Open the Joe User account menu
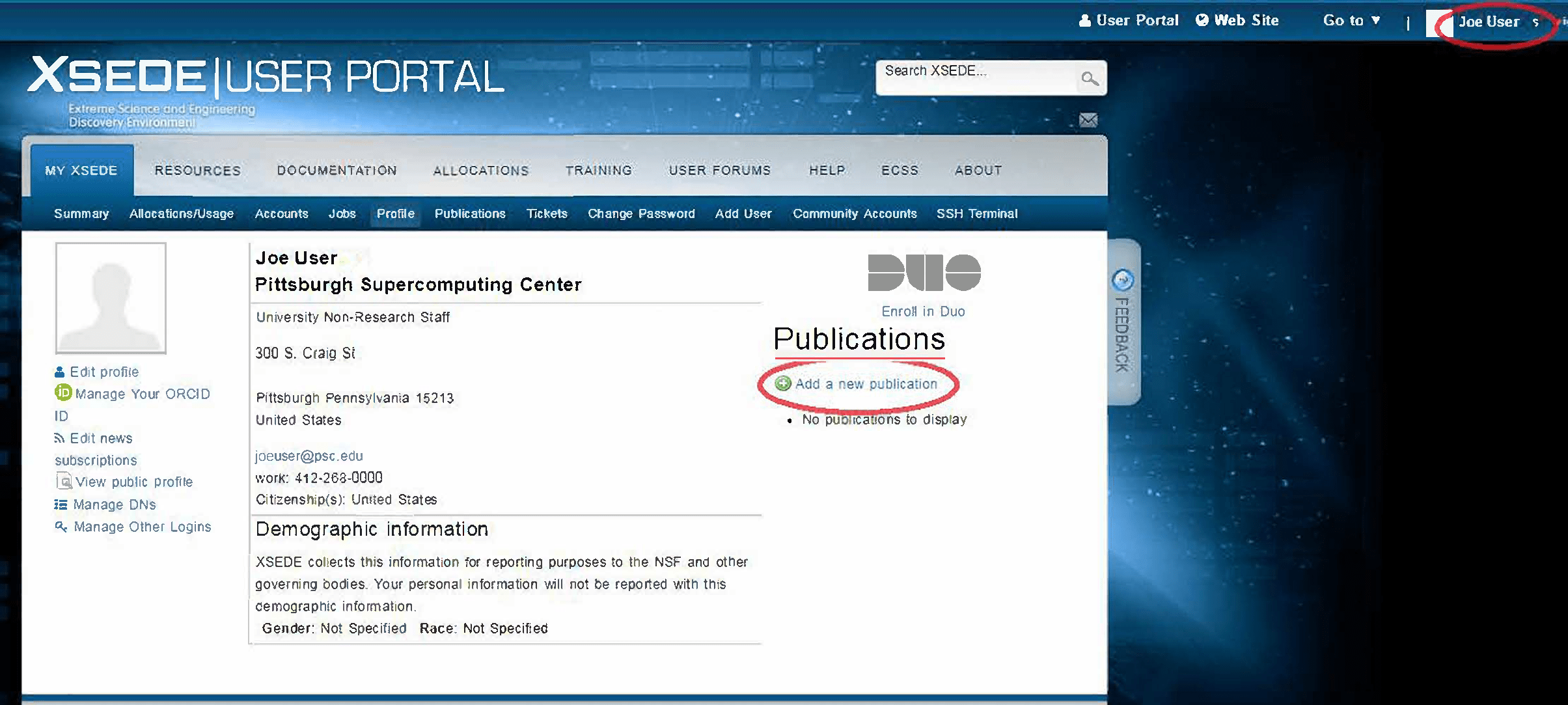Screen dimensions: 1568x705 (1489, 22)
